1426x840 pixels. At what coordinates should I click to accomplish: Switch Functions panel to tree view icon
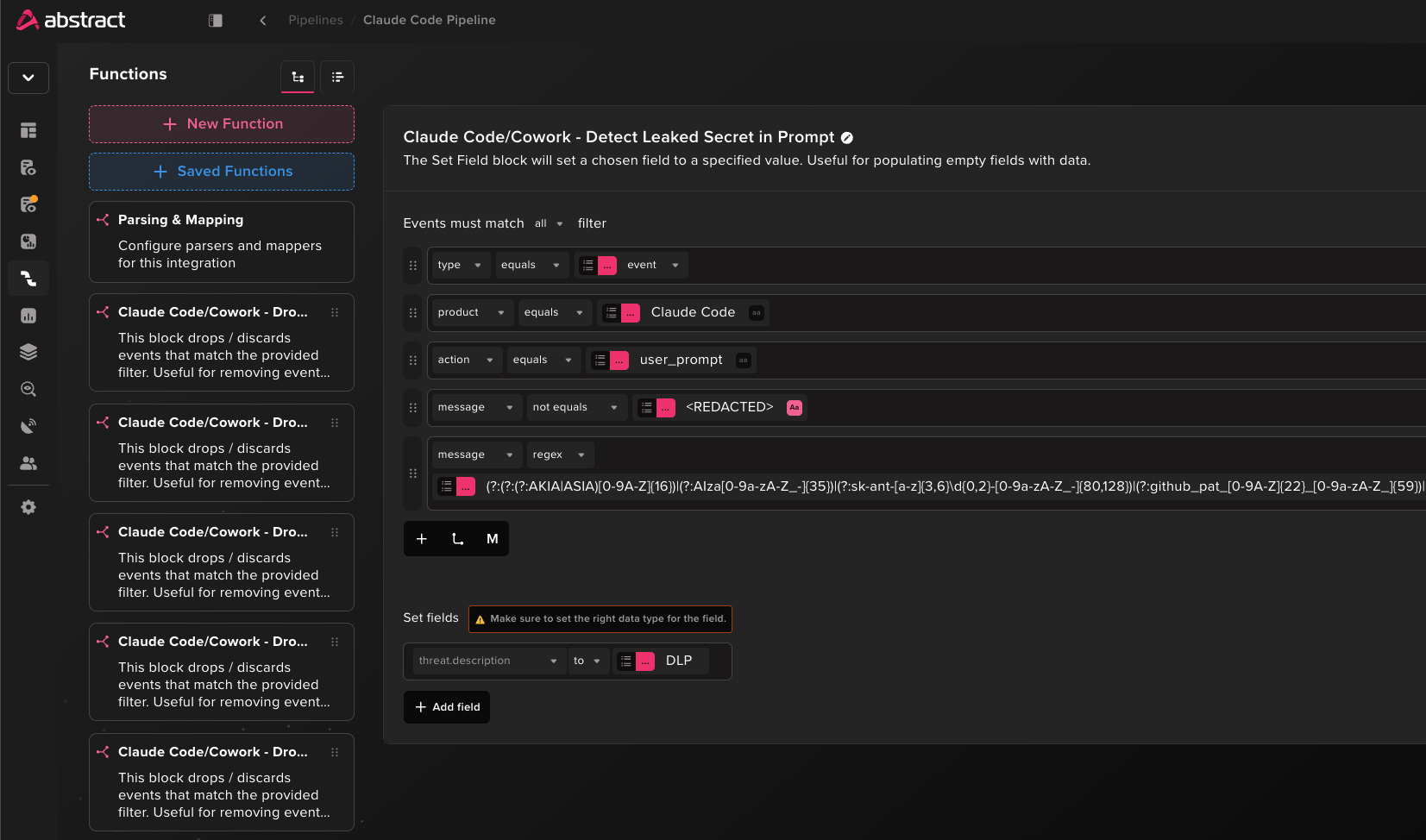[298, 77]
